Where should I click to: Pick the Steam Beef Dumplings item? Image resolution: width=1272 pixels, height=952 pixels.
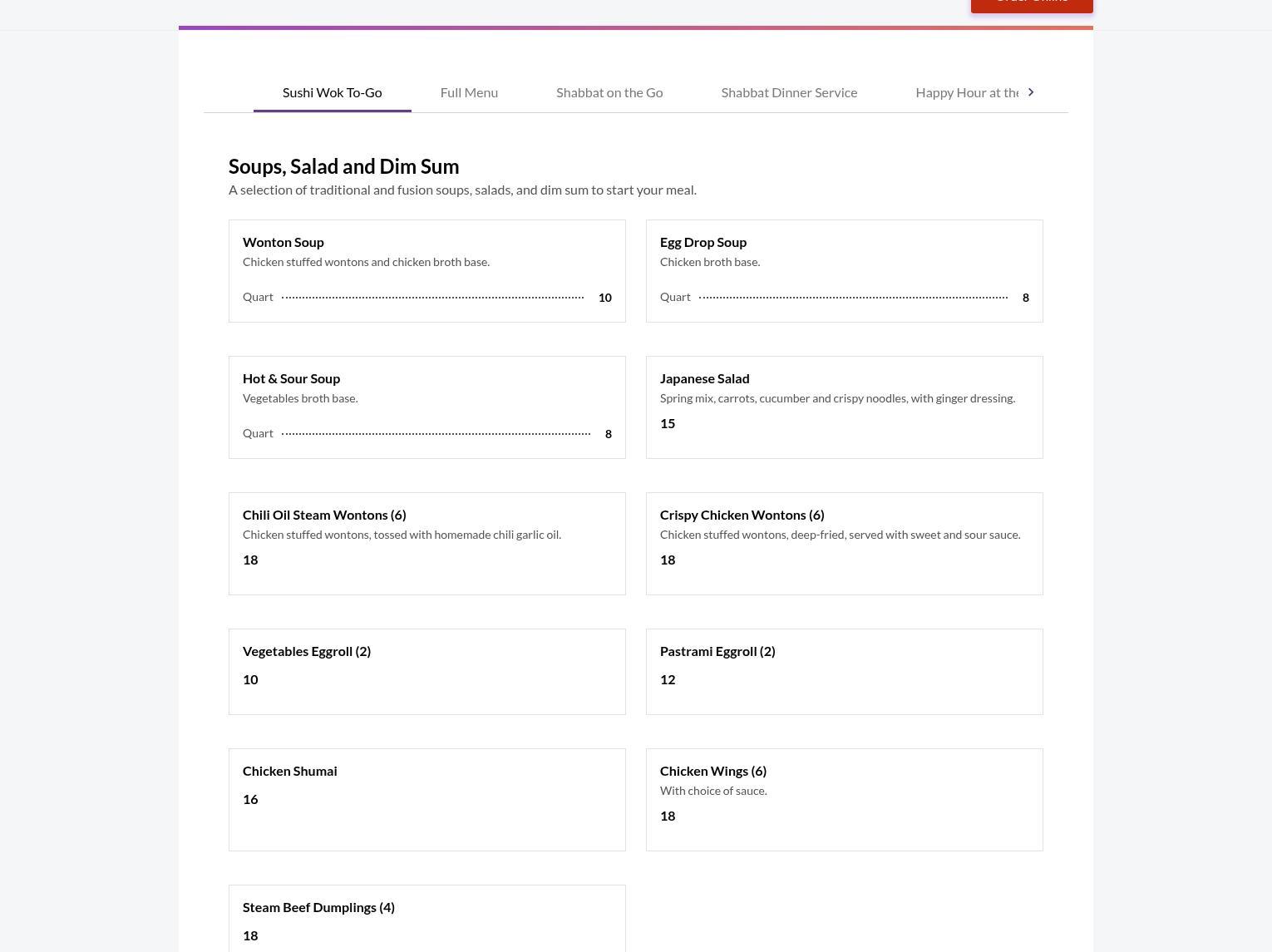click(426, 919)
